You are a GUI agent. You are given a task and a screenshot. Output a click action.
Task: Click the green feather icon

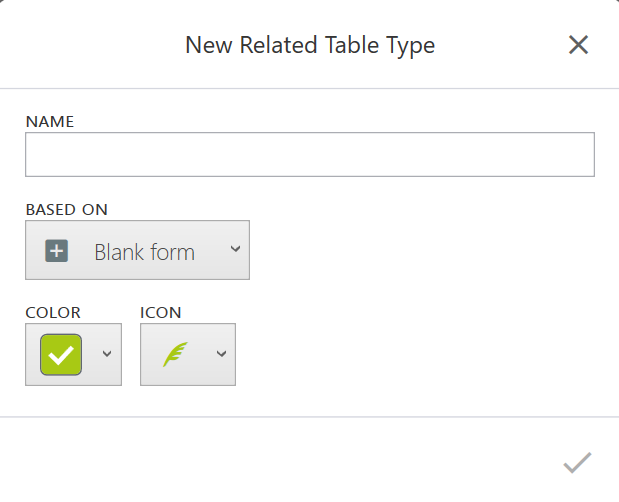click(175, 355)
